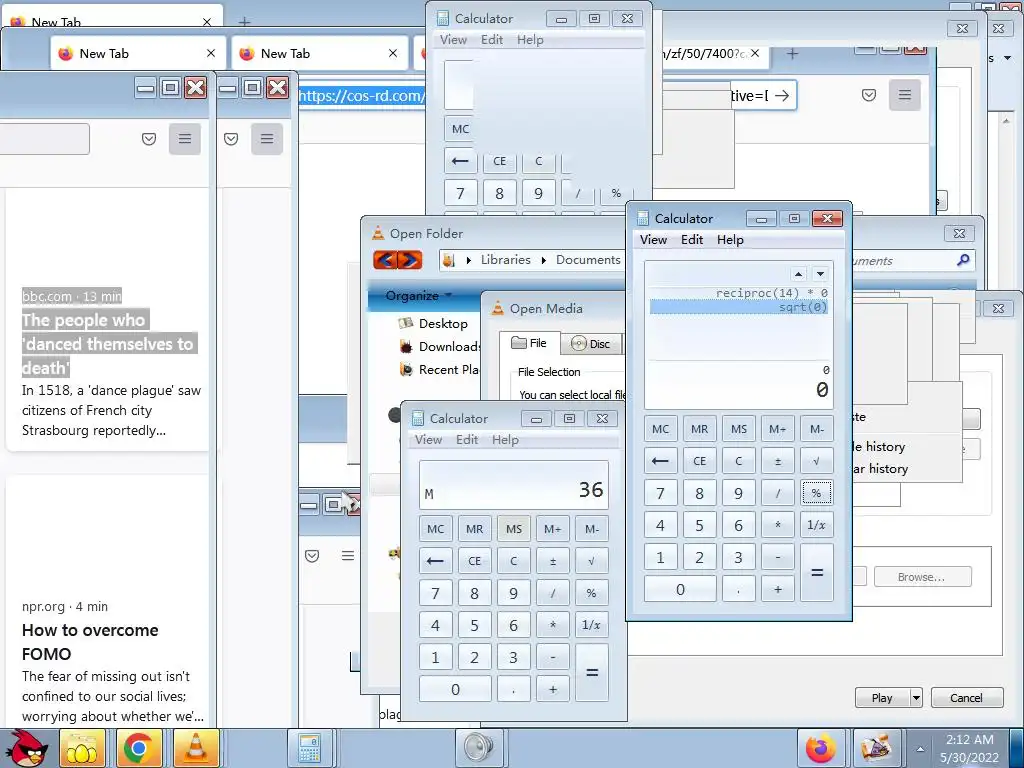Click the backspace arrow in the active Calculator

[660, 461]
